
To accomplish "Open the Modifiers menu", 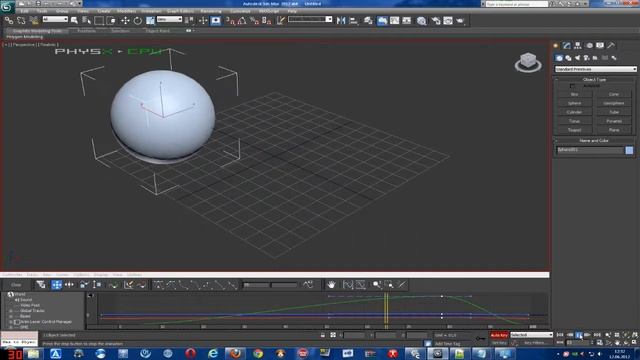I will click(x=126, y=11).
